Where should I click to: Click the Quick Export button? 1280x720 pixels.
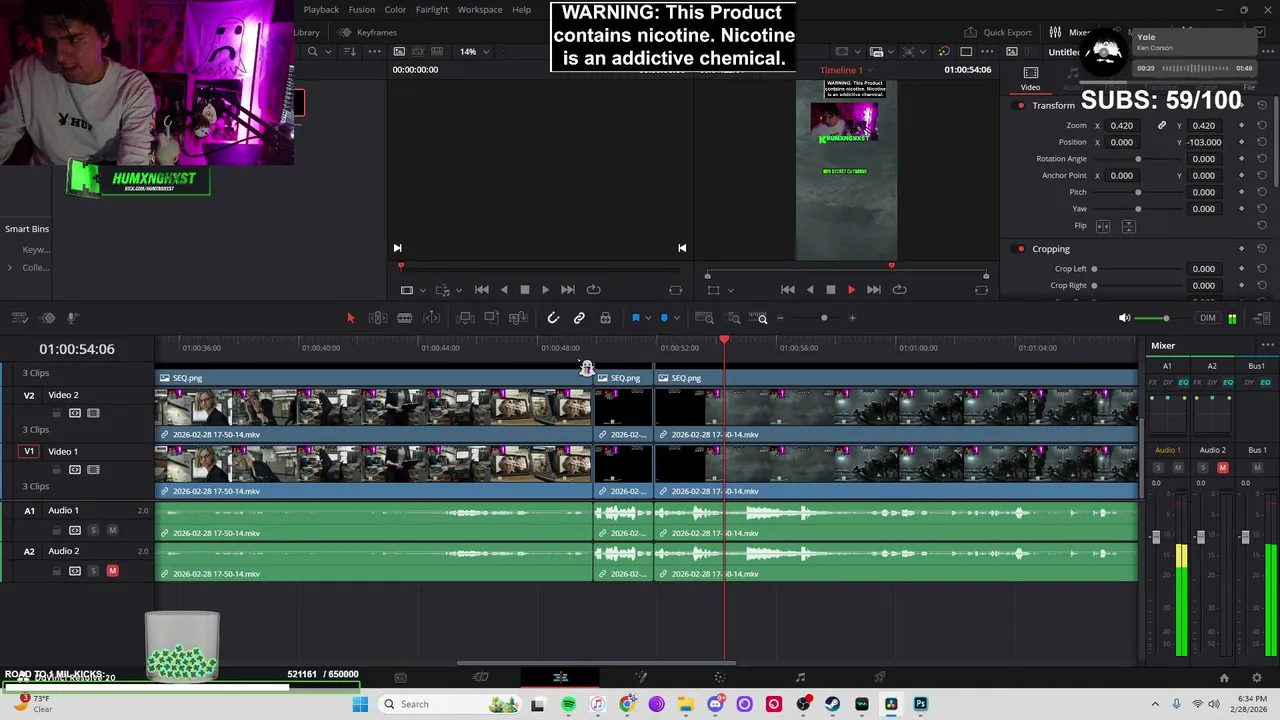pyautogui.click(x=997, y=32)
